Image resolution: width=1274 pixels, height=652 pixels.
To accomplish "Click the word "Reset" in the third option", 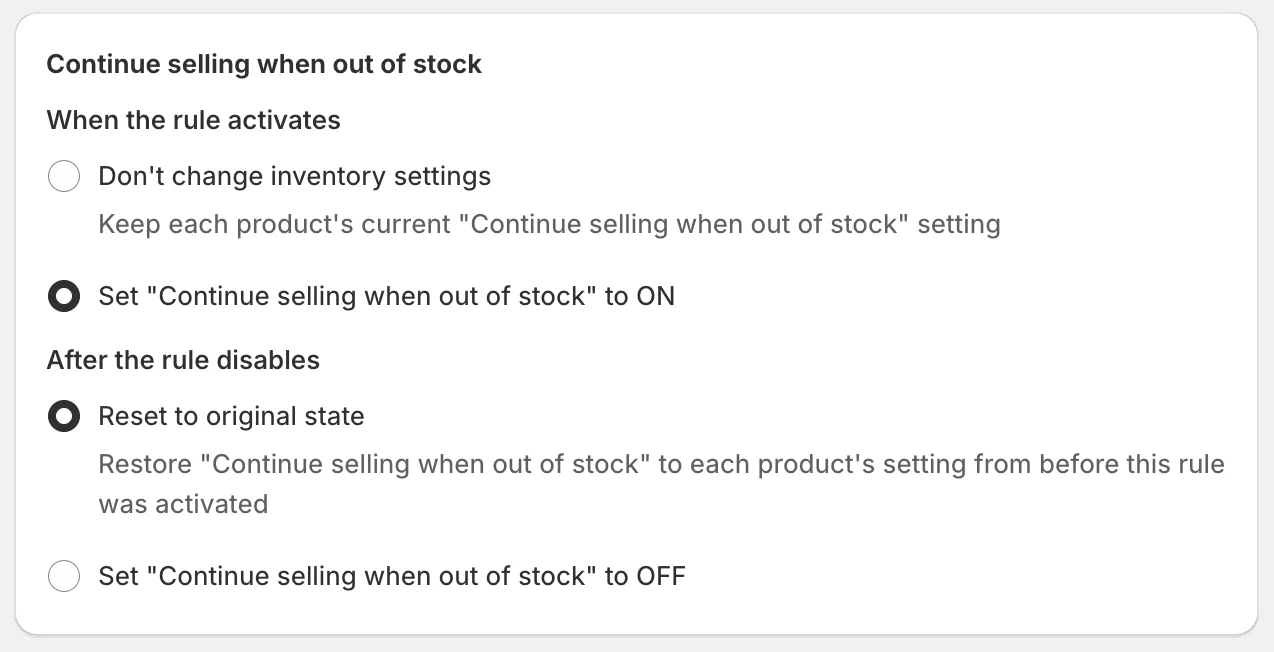I will pos(131,417).
